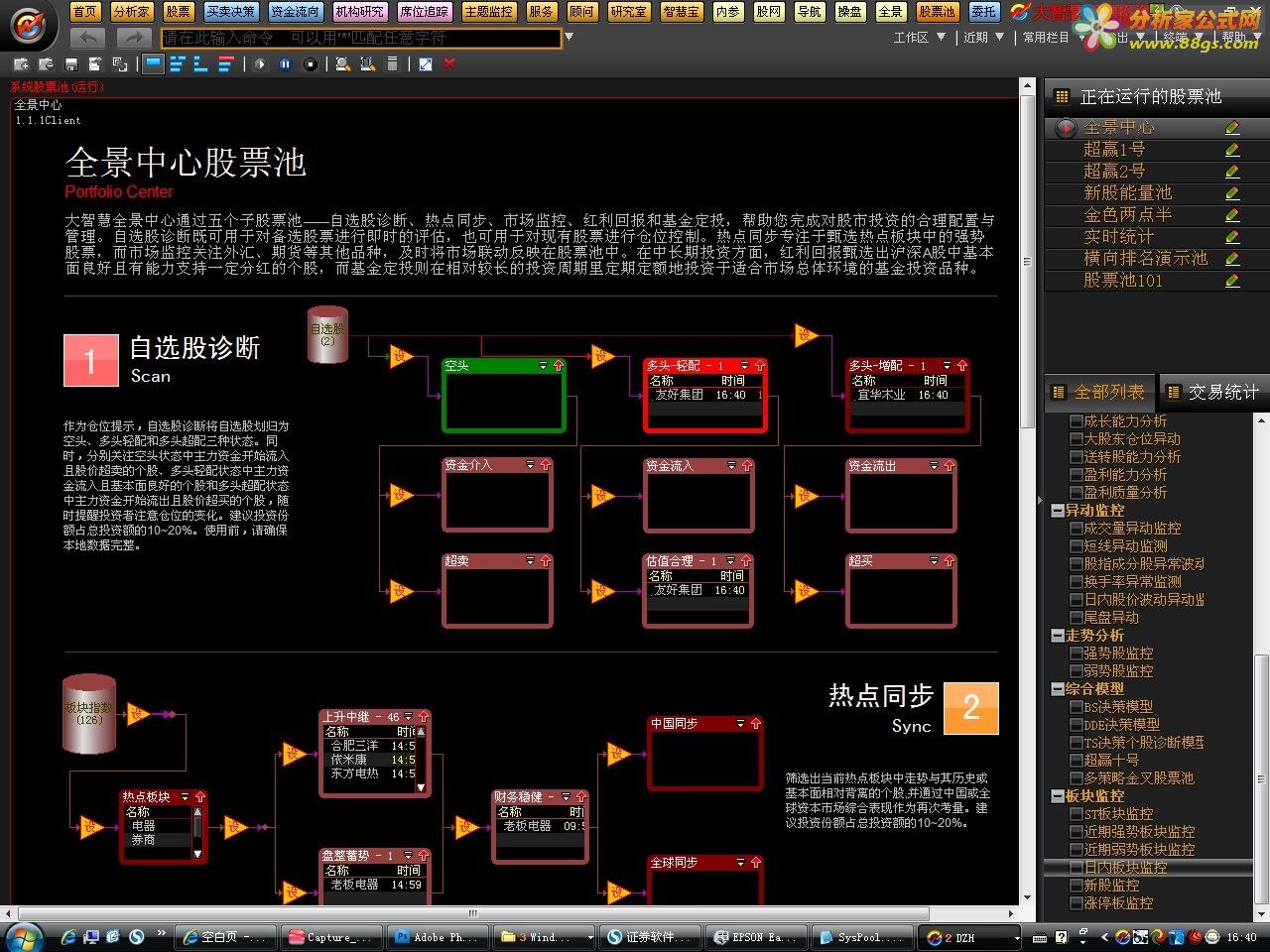The height and width of the screenshot is (952, 1270).
Task: Click the play control in toolbar
Action: tap(260, 64)
